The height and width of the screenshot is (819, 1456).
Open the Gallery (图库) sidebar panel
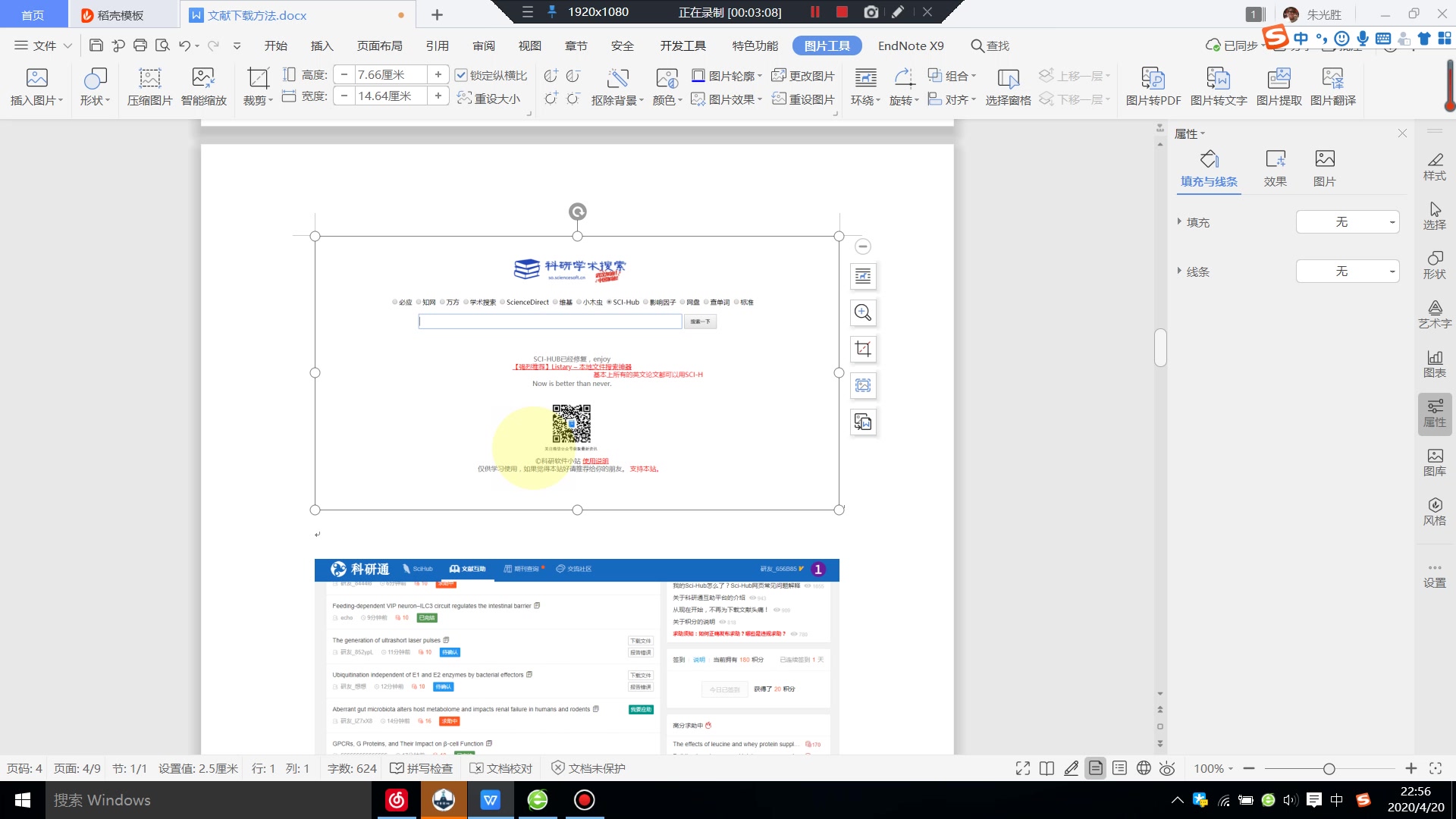tap(1434, 463)
